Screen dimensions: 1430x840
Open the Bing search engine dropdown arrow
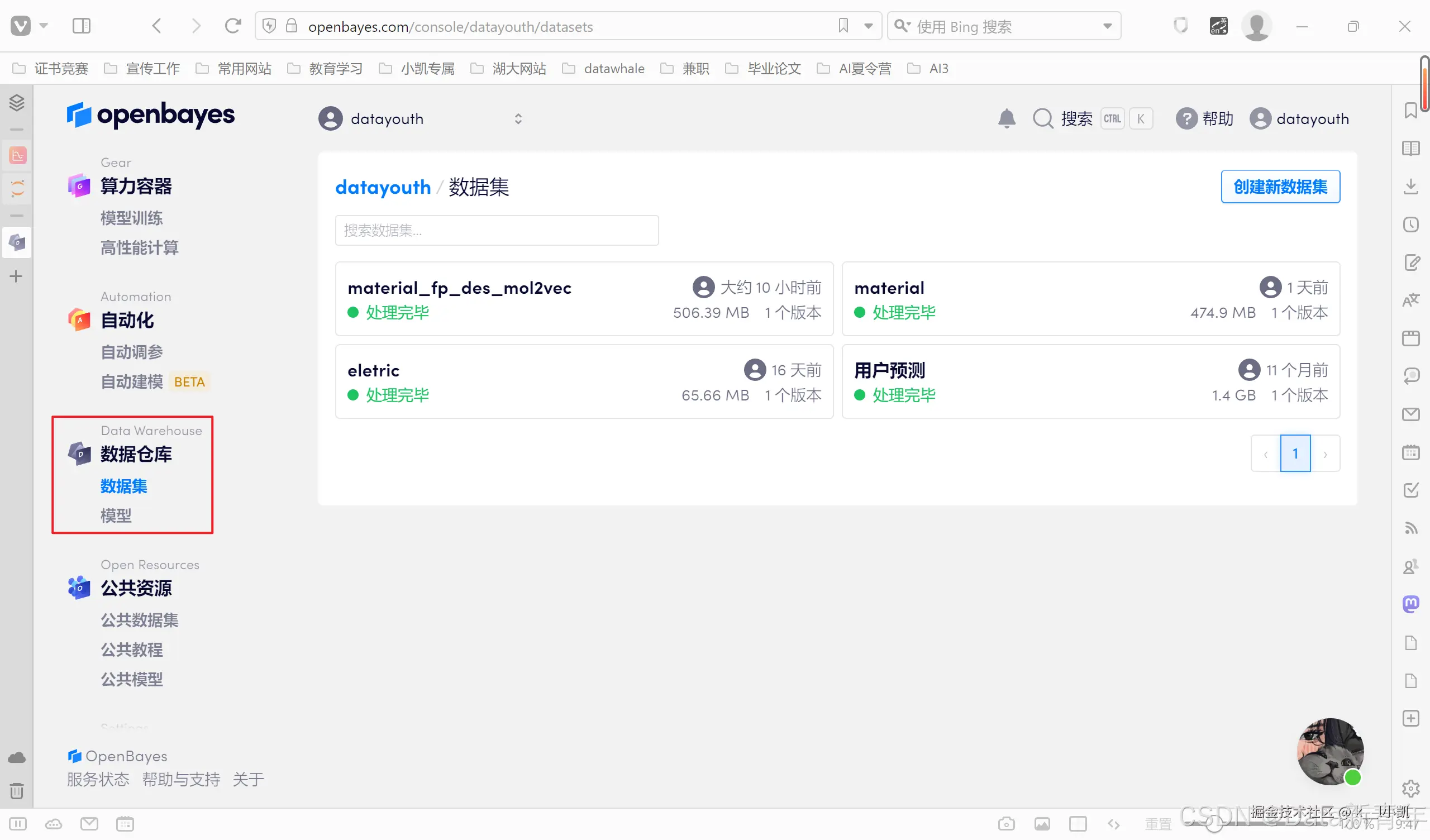(x=1107, y=26)
